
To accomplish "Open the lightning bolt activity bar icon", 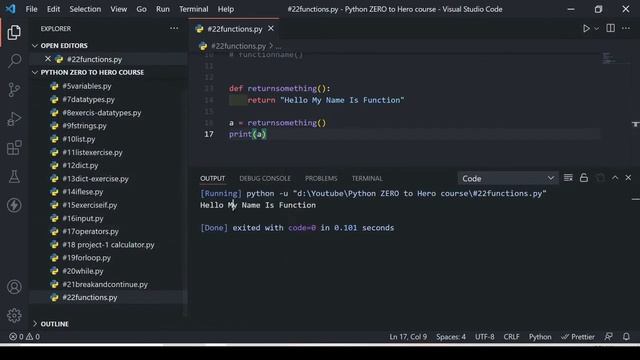I will click(14, 205).
